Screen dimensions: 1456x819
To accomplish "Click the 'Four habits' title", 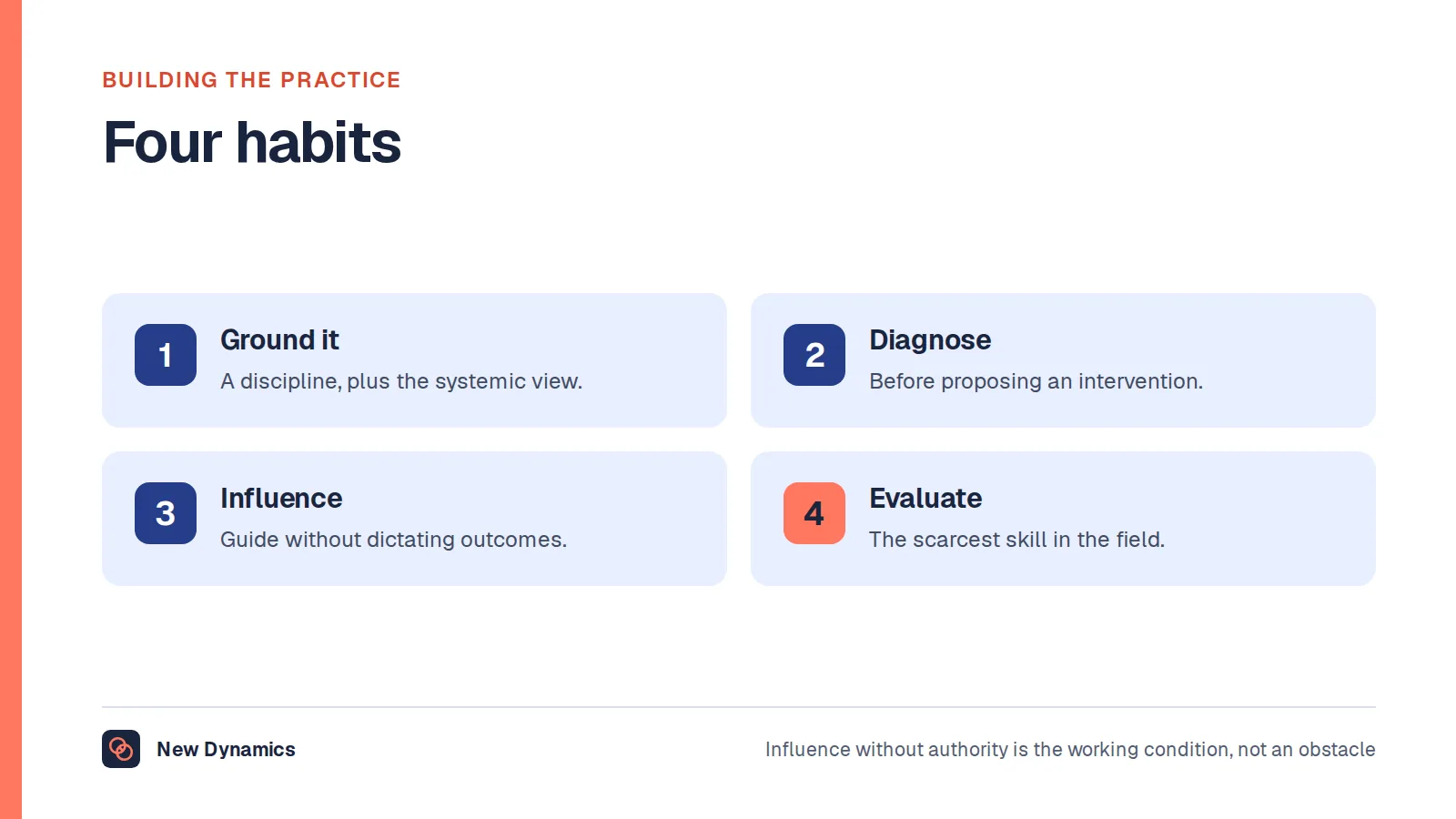I will 252,143.
